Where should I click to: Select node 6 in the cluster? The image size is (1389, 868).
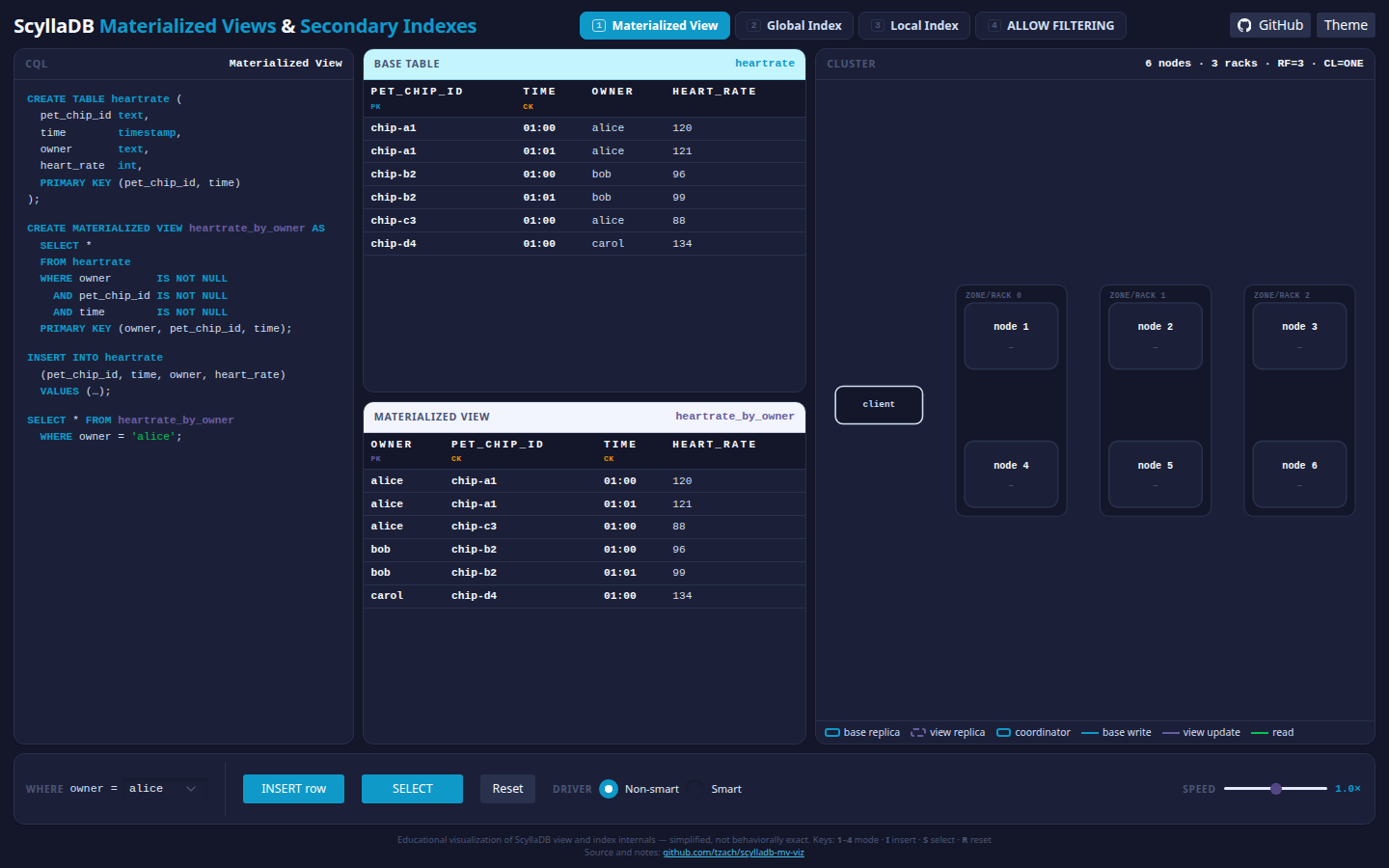pyautogui.click(x=1299, y=475)
